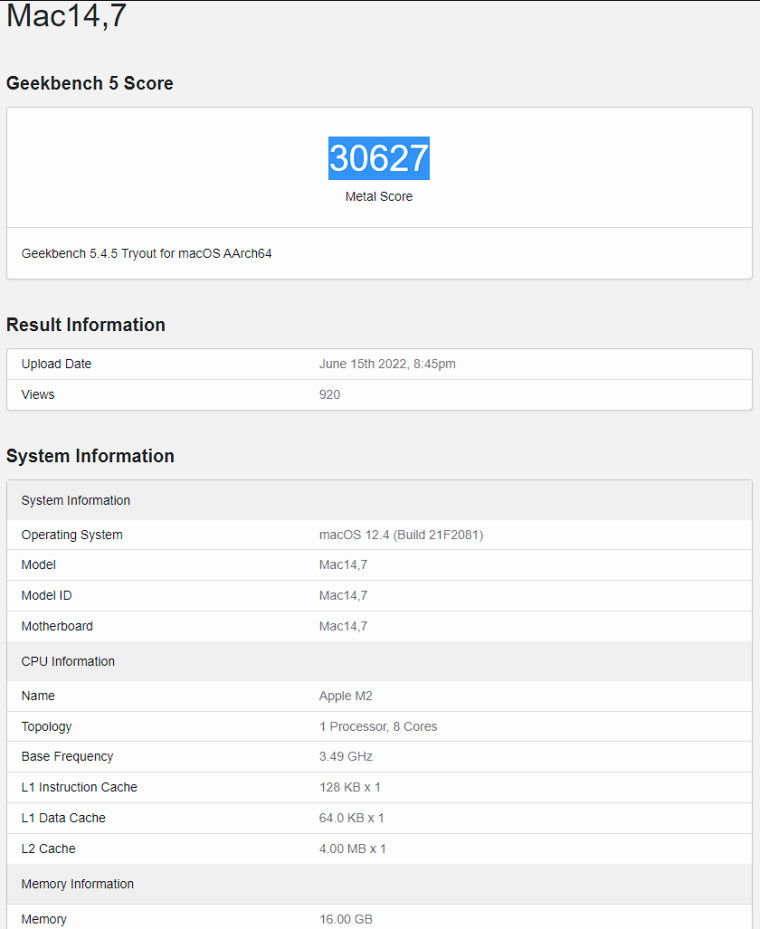The width and height of the screenshot is (760, 929).
Task: Click the CPU Information section header
Action: 379,661
